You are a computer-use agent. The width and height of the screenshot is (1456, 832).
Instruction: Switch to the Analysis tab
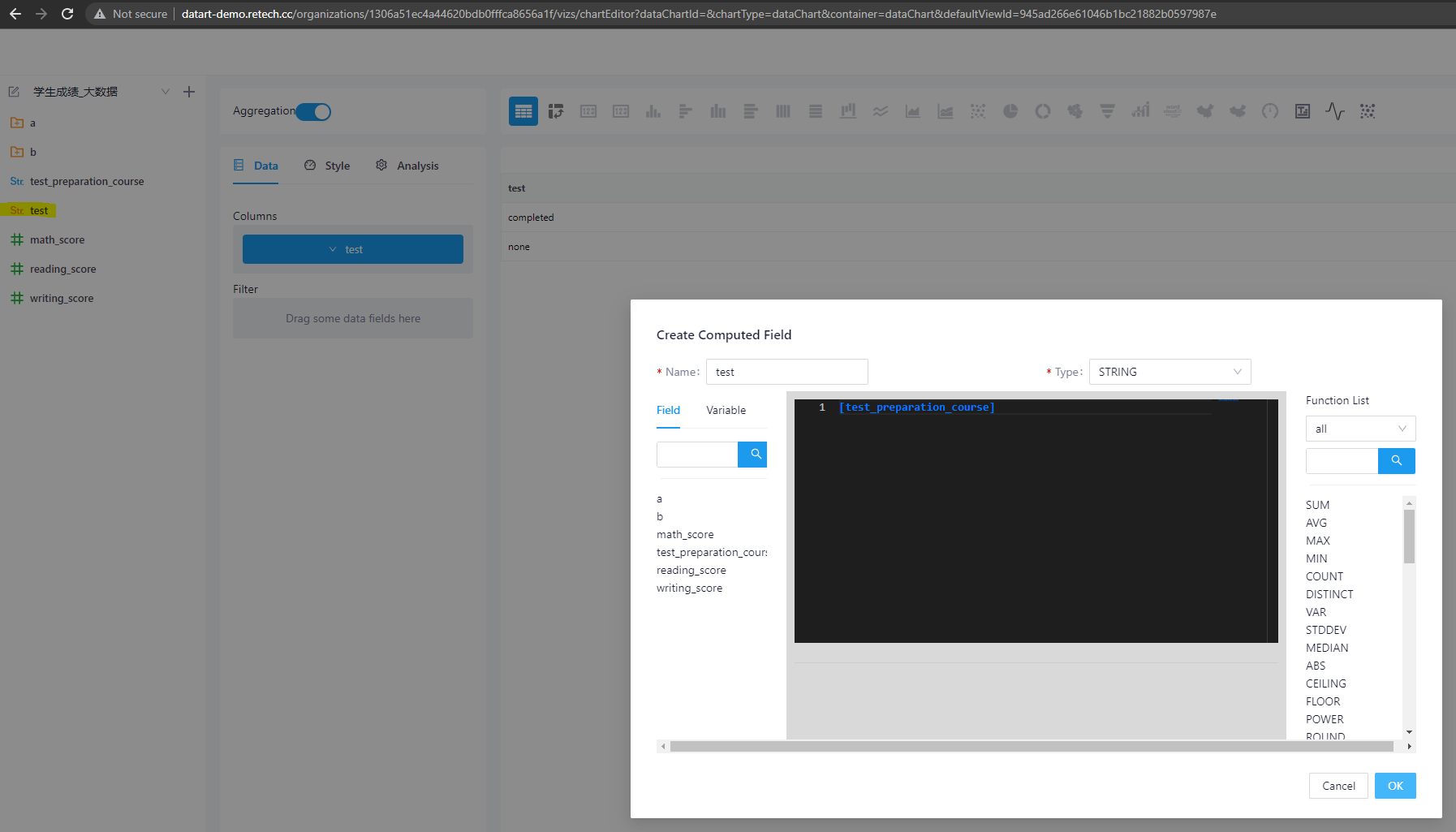(x=417, y=166)
